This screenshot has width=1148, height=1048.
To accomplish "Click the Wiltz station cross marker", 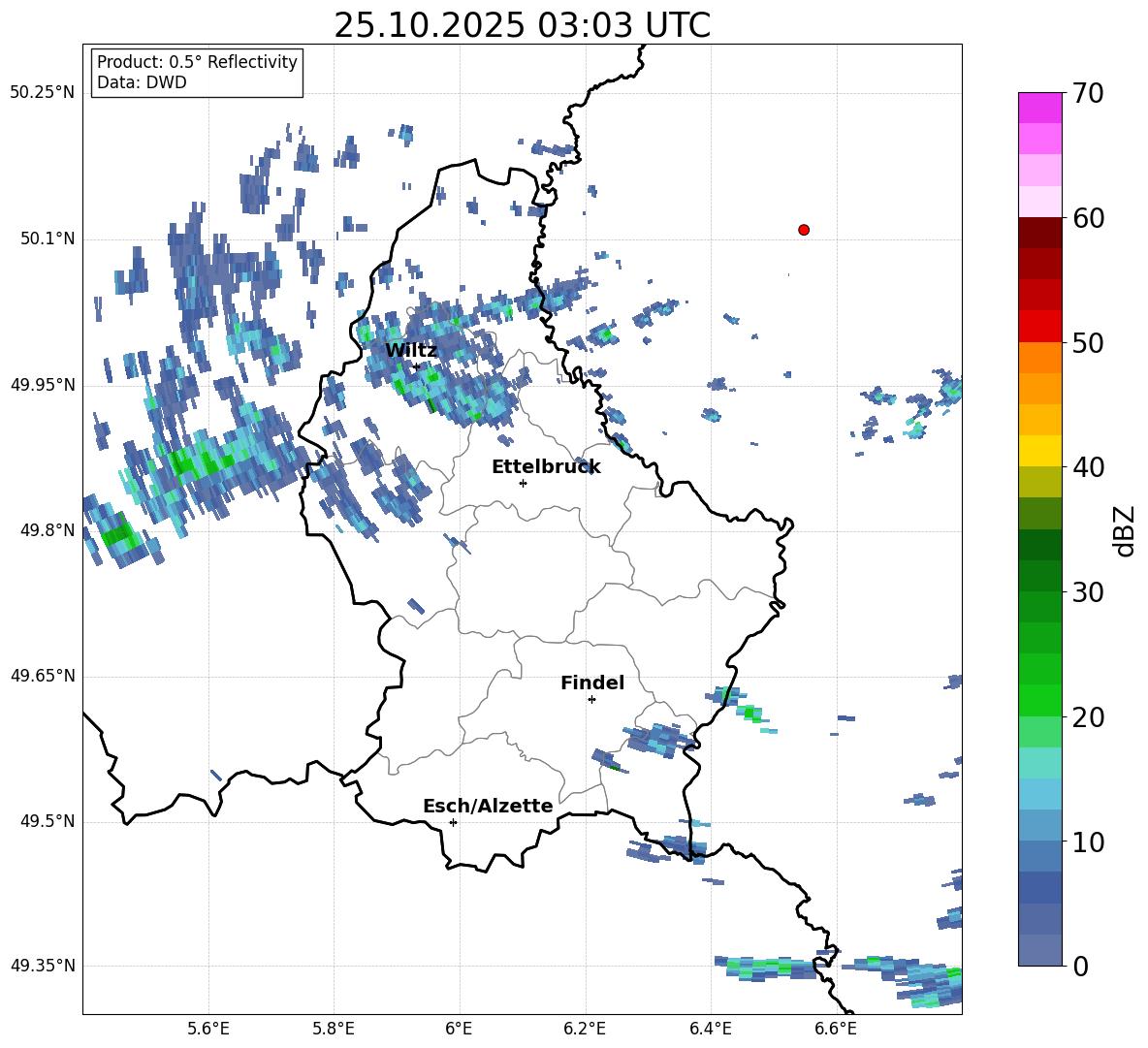I will pos(417,366).
